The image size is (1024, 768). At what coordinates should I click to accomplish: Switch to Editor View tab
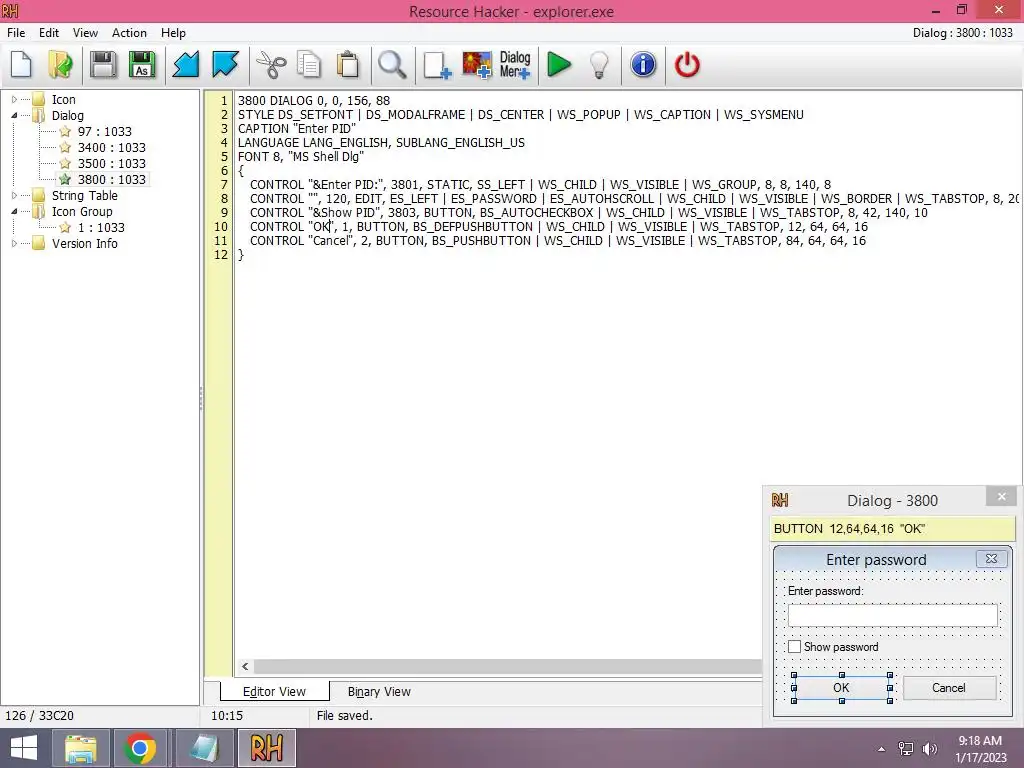coord(274,692)
